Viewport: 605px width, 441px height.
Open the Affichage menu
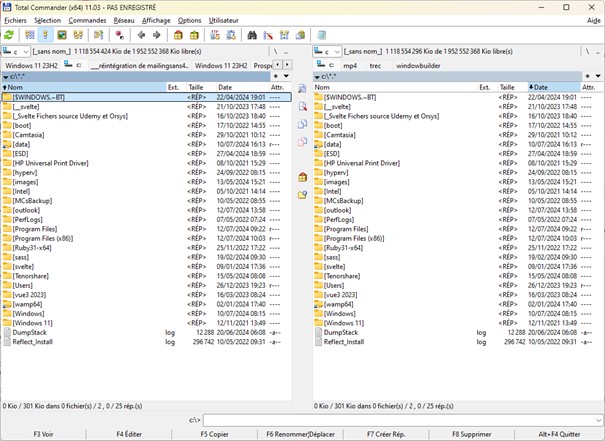click(155, 20)
